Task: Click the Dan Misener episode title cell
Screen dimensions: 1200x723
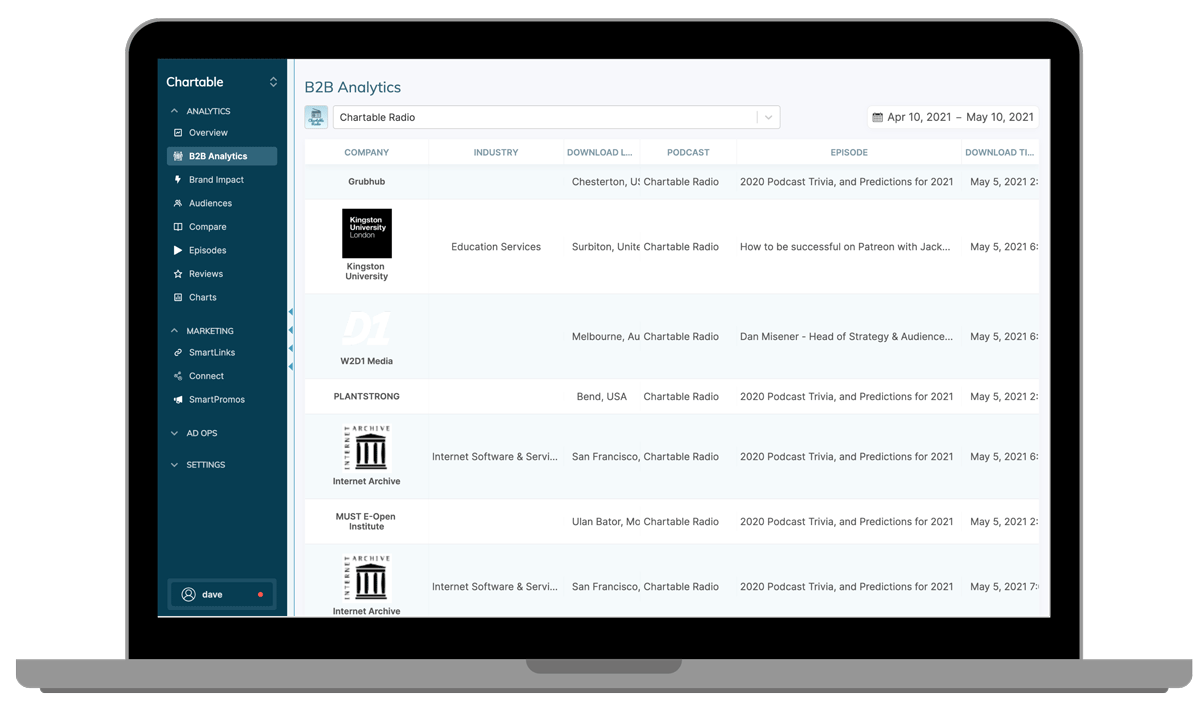Action: point(846,337)
